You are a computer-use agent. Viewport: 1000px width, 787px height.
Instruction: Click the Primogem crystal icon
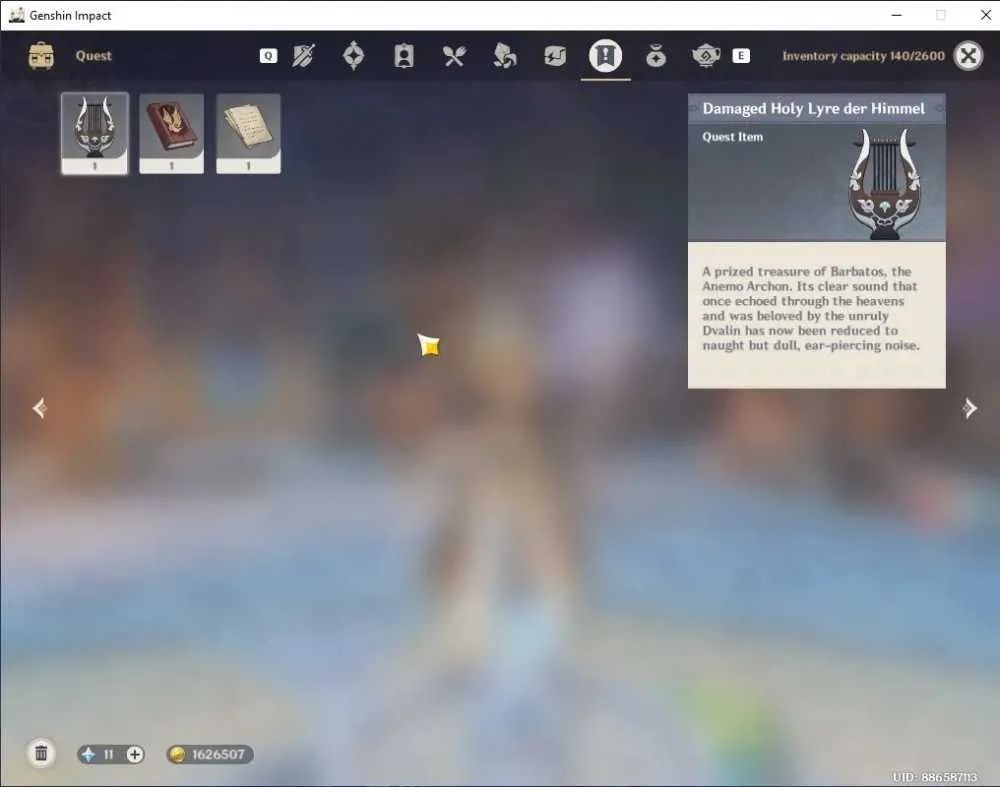88,754
